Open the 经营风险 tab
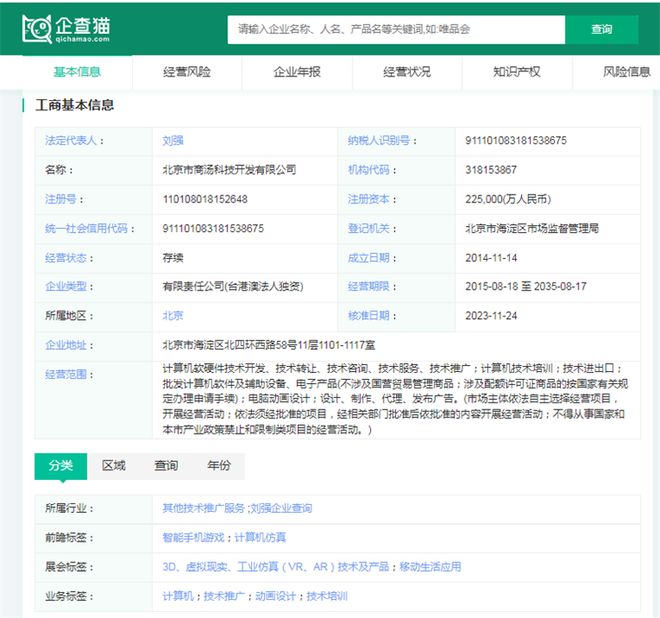Screen dimensions: 660x618 pyautogui.click(x=187, y=72)
